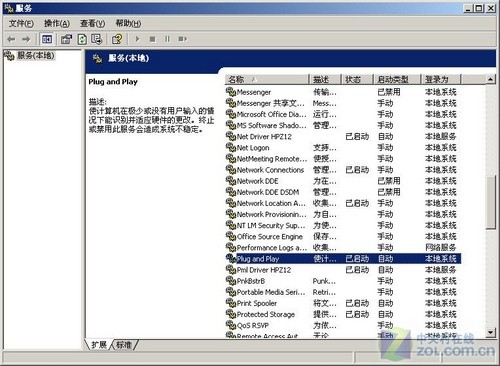
Task: Open the Properties toolbar icon
Action: (66, 39)
